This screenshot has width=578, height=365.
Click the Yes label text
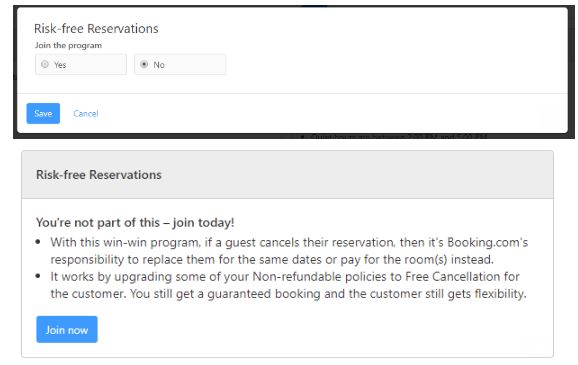click(x=60, y=65)
